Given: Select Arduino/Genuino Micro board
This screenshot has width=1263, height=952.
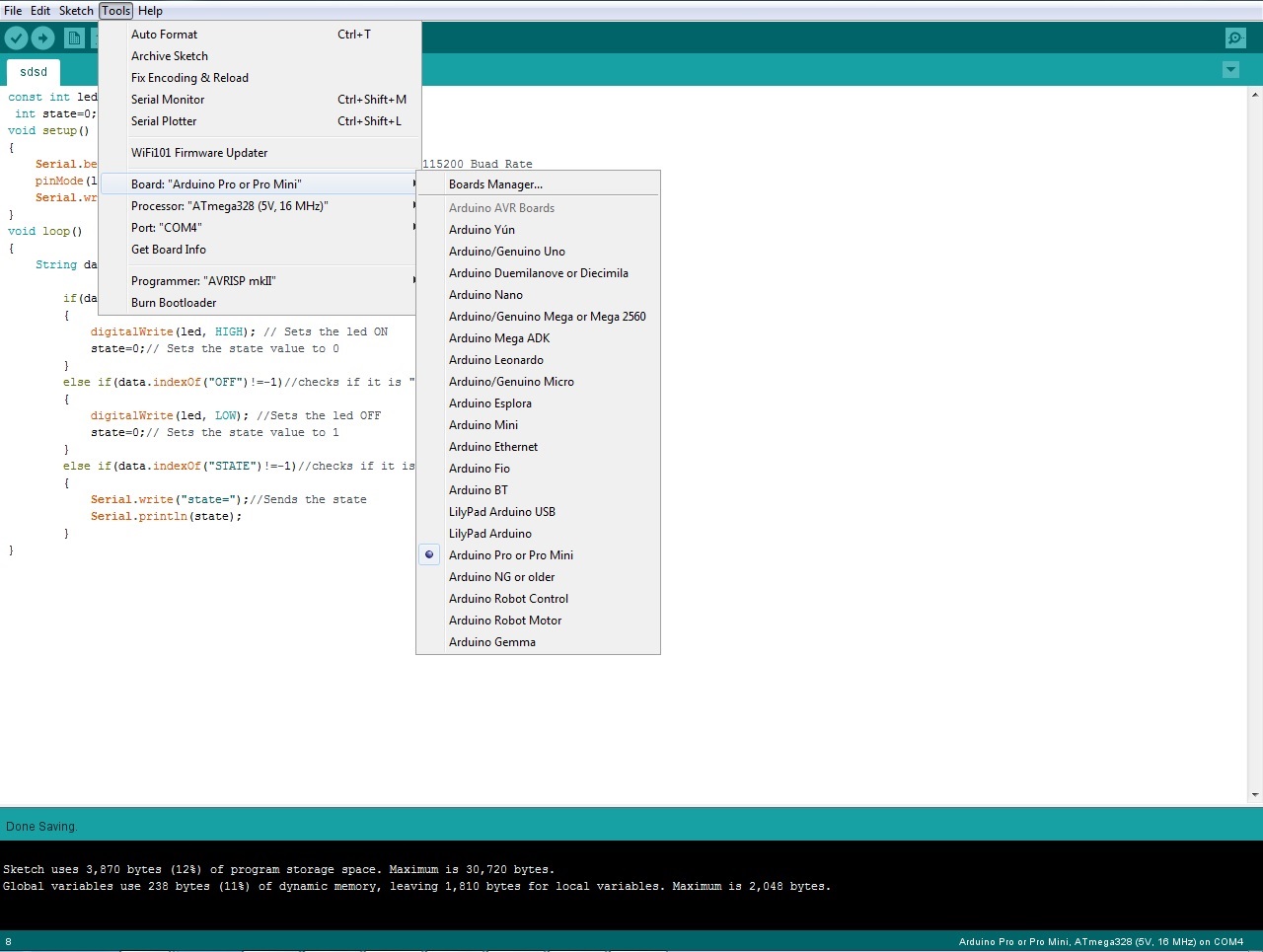Looking at the screenshot, I should tap(538, 382).
